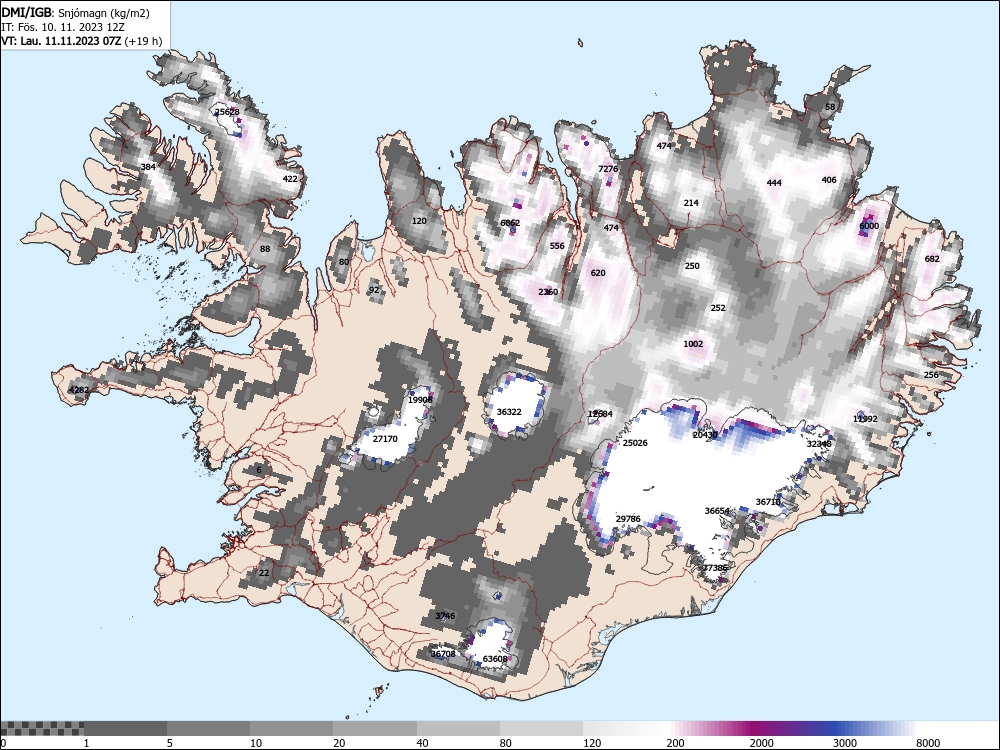
Task: Click the 214 map value
Action: tap(691, 203)
